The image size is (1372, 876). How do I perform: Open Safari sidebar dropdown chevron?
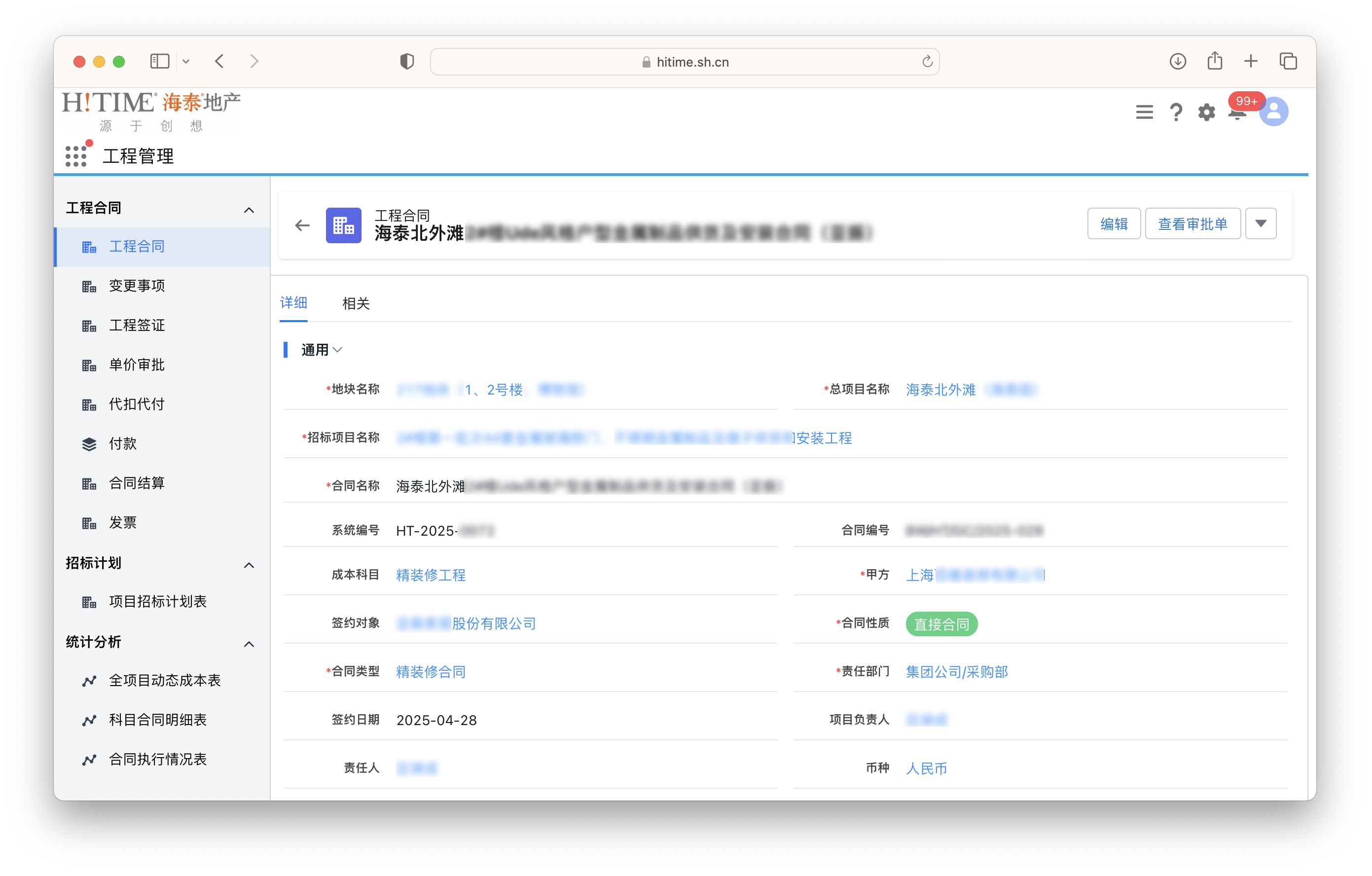(186, 62)
